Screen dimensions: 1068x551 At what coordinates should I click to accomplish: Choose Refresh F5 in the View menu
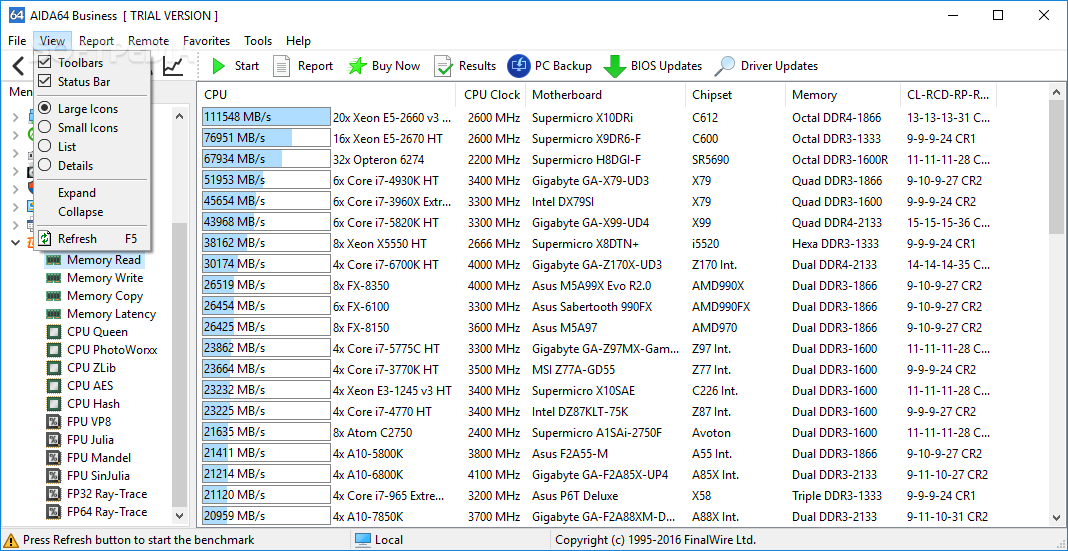91,239
